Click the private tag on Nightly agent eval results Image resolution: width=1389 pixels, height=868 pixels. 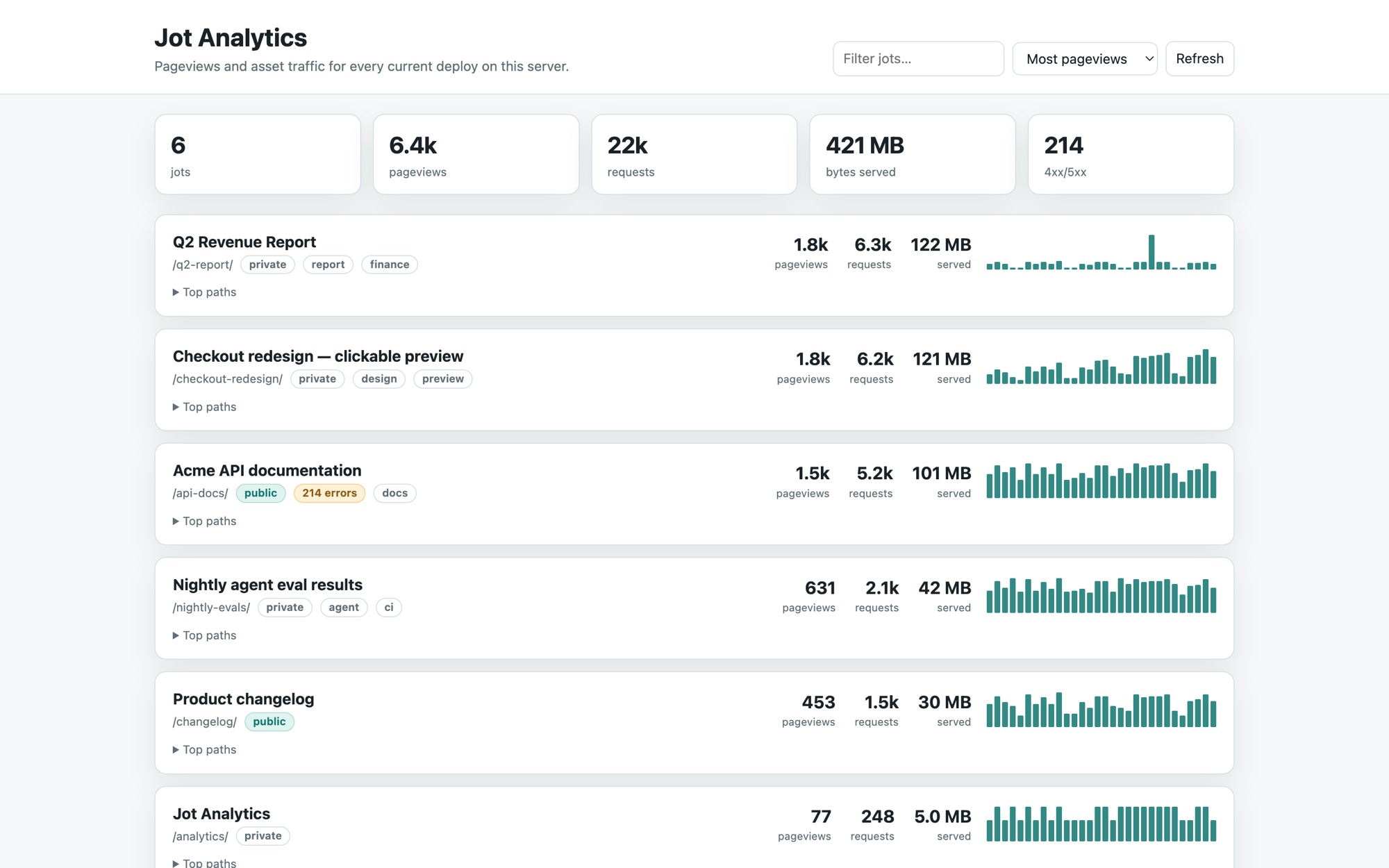285,608
